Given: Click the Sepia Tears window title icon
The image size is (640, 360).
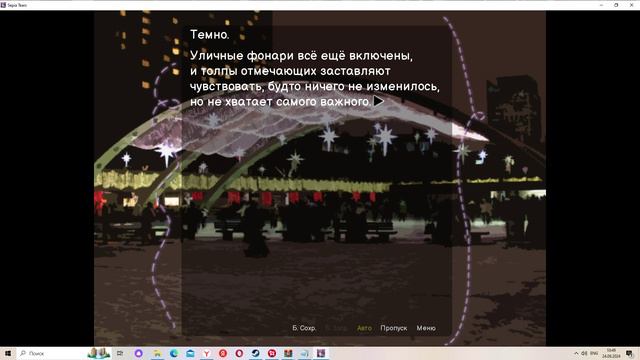Looking at the screenshot, I should click(3, 5).
